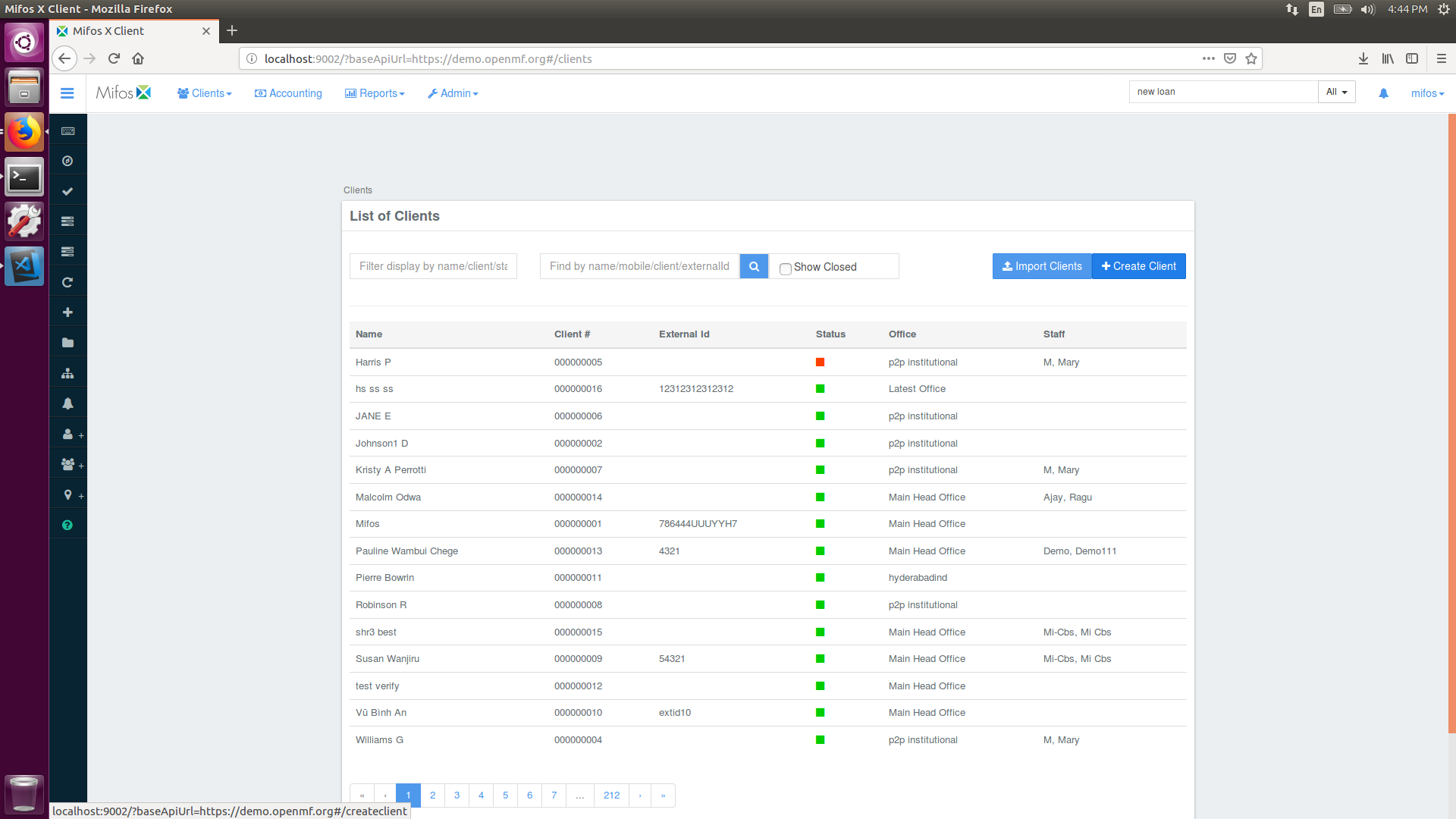
Task: Click the Create Client button
Action: [x=1138, y=266]
